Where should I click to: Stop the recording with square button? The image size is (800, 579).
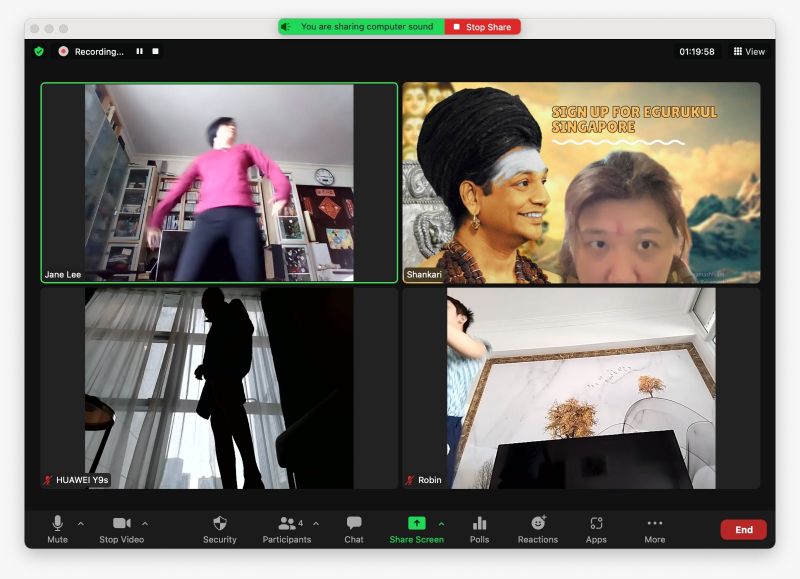point(155,51)
